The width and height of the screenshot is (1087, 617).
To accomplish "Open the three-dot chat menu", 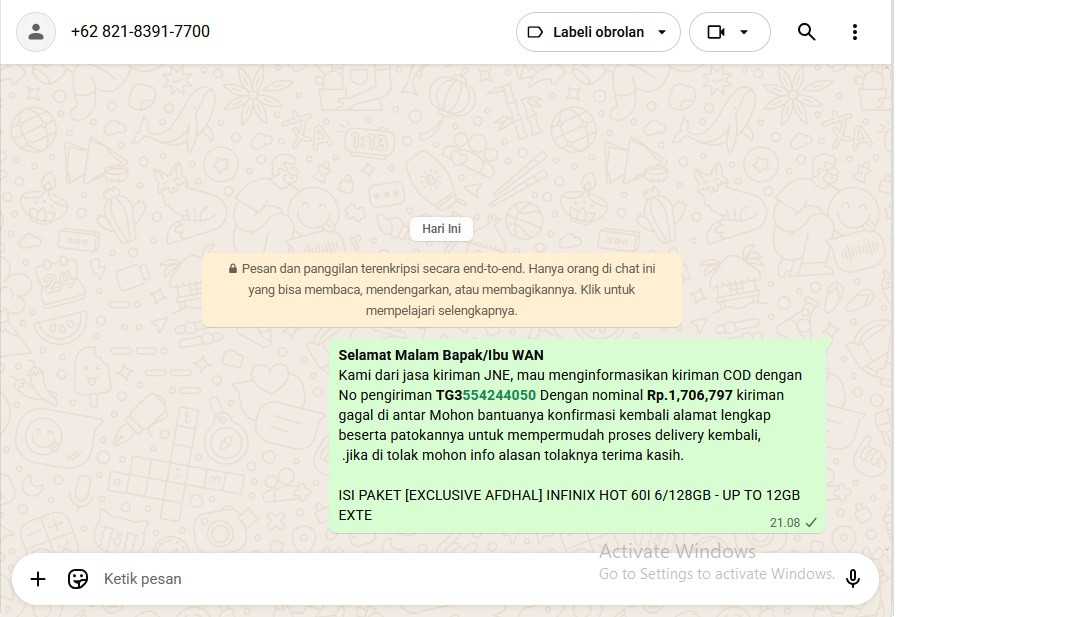I will click(855, 32).
